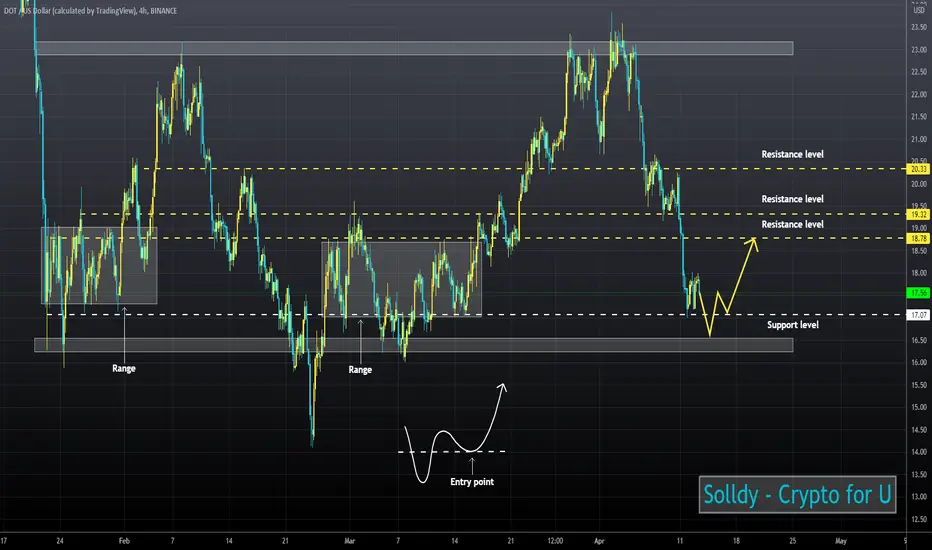Click the Feb date on time axis
This screenshot has width=932, height=550.
click(x=124, y=541)
